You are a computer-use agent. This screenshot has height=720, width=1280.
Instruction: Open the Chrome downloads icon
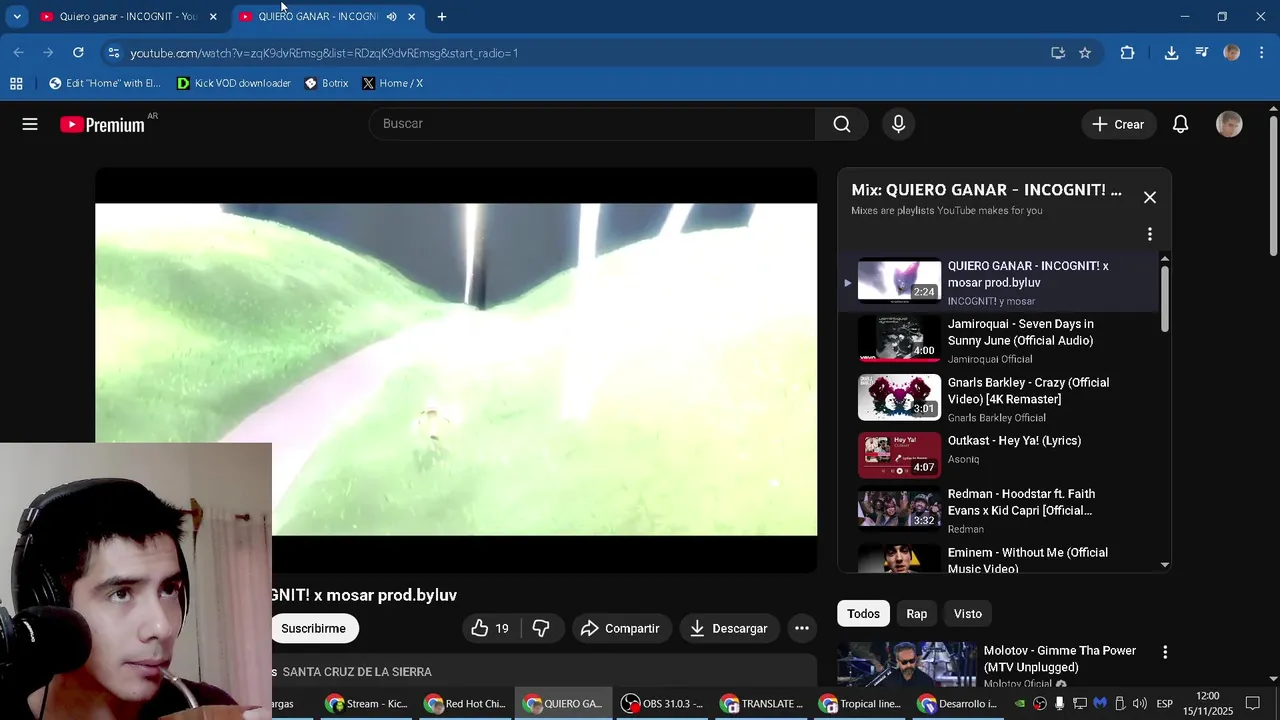(x=1171, y=53)
